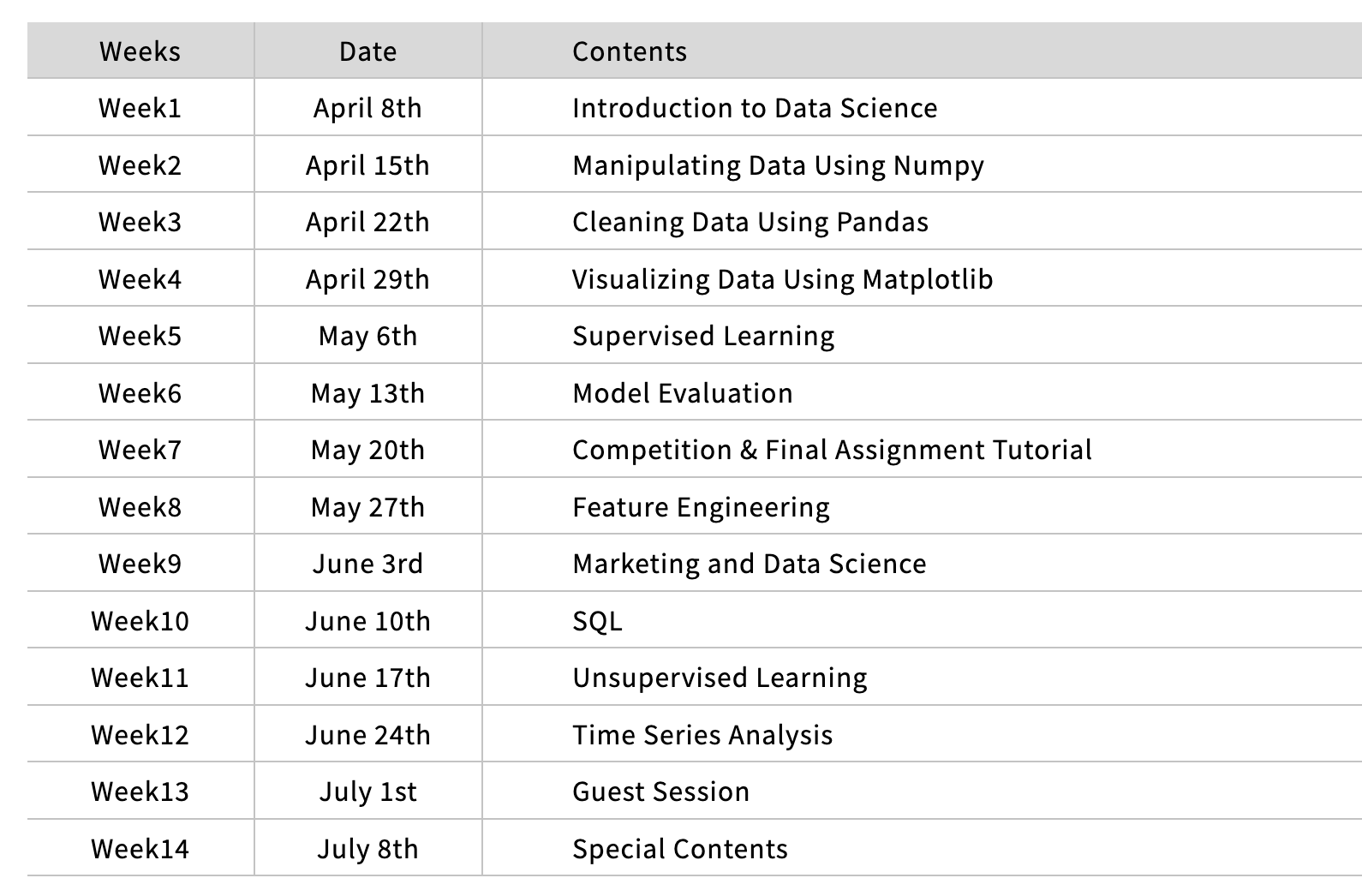Select the Week2 row label

point(140,165)
